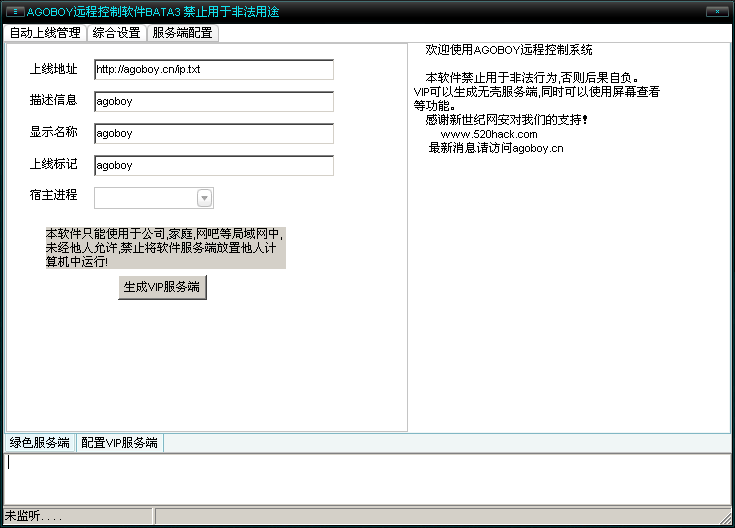The image size is (735, 528).
Task: Click the empty log text area at bottom
Action: 367,478
